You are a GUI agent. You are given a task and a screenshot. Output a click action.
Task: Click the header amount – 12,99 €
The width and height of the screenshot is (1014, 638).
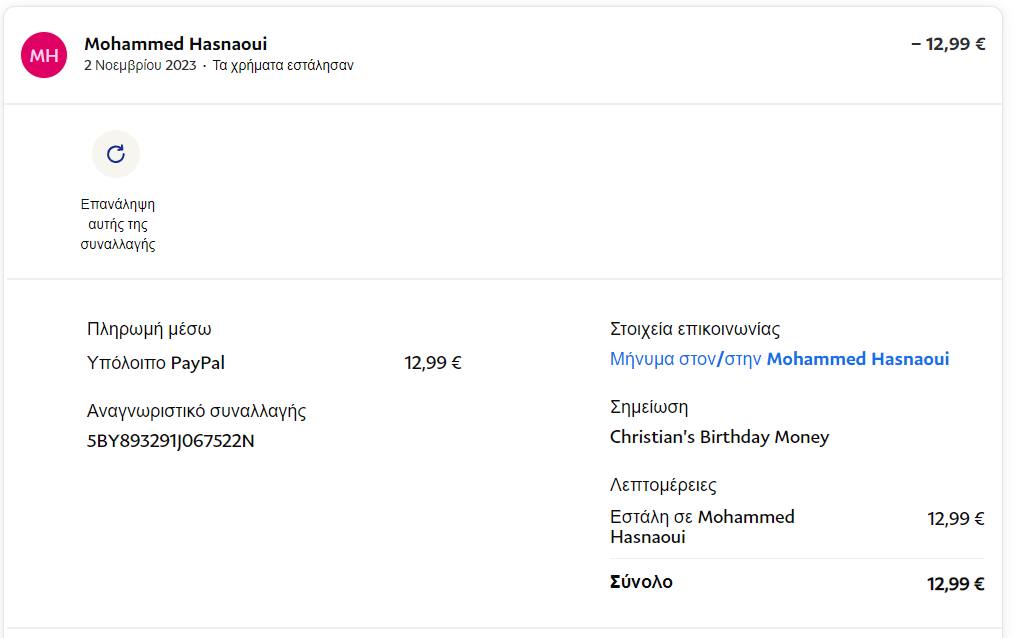948,44
